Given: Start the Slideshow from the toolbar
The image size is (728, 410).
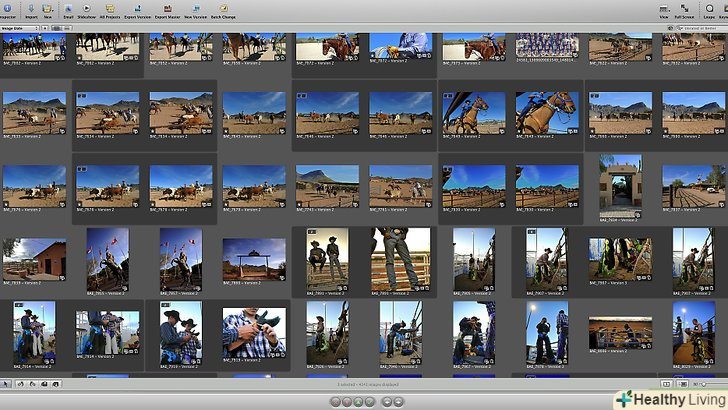Looking at the screenshot, I should [87, 10].
